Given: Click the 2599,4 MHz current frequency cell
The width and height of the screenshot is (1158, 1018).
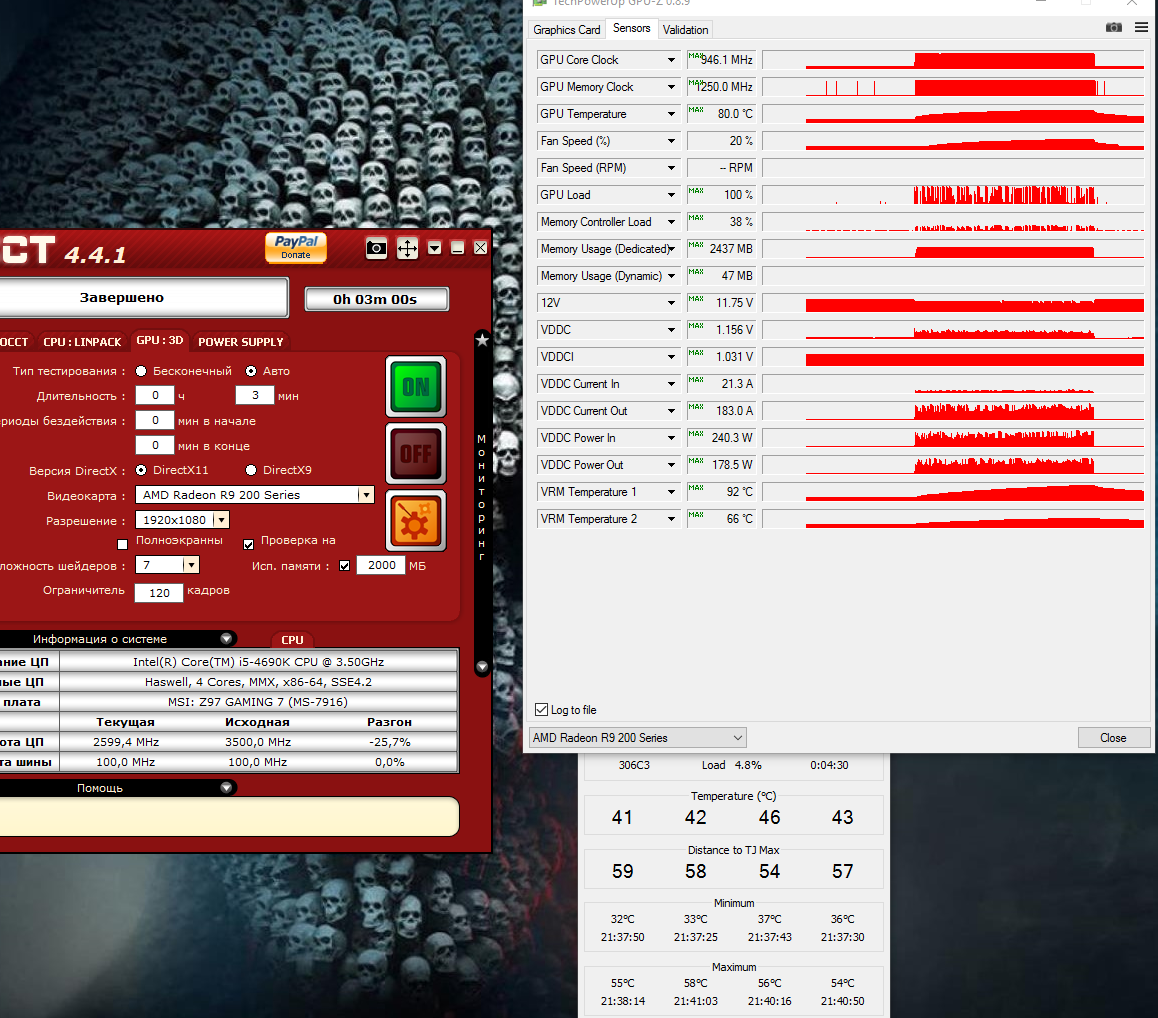Looking at the screenshot, I should tap(126, 742).
